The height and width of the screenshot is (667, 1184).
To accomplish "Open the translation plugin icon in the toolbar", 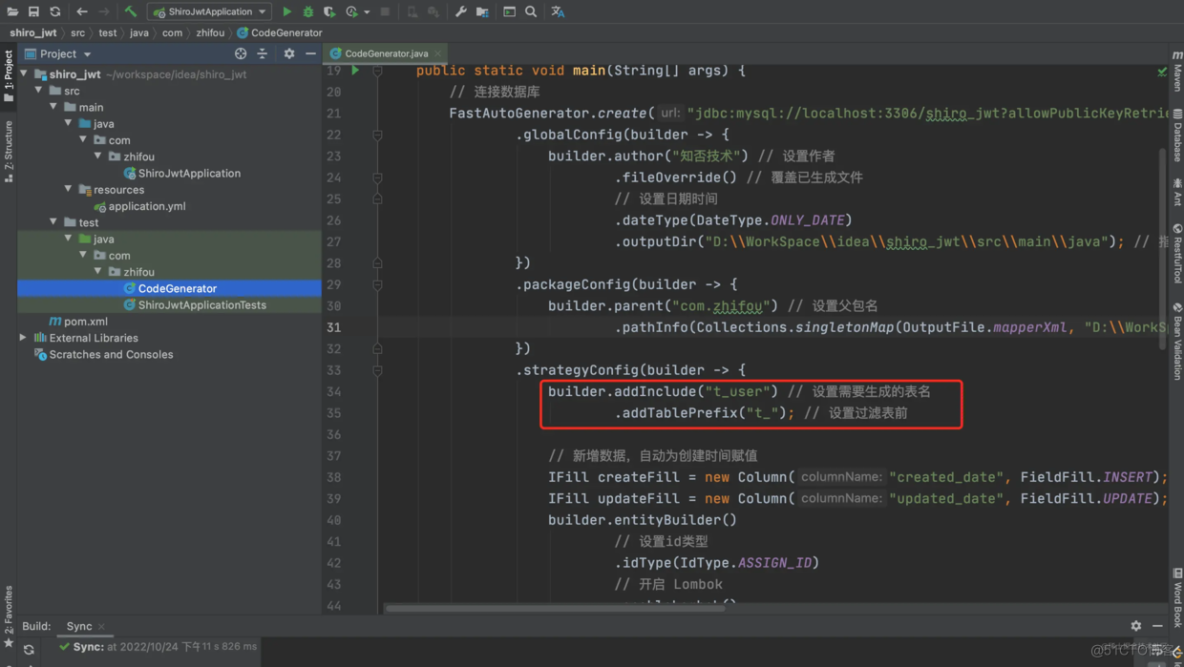I will tap(558, 10).
